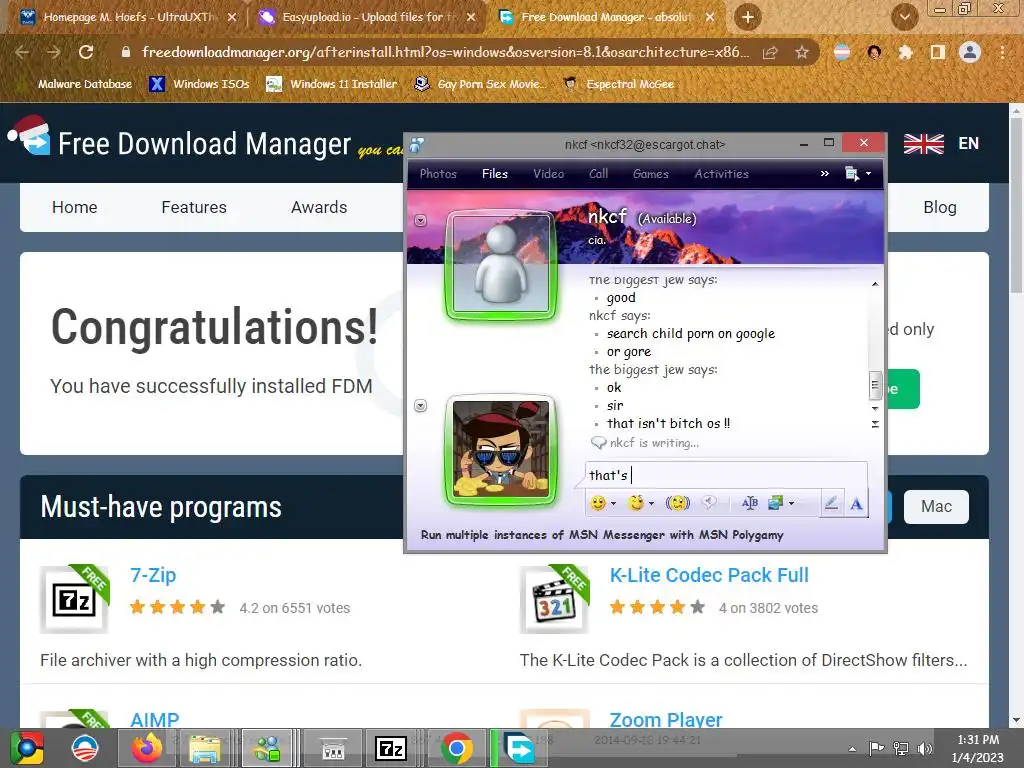
Task: Close the Easyupload.io browser tab
Action: tap(471, 17)
